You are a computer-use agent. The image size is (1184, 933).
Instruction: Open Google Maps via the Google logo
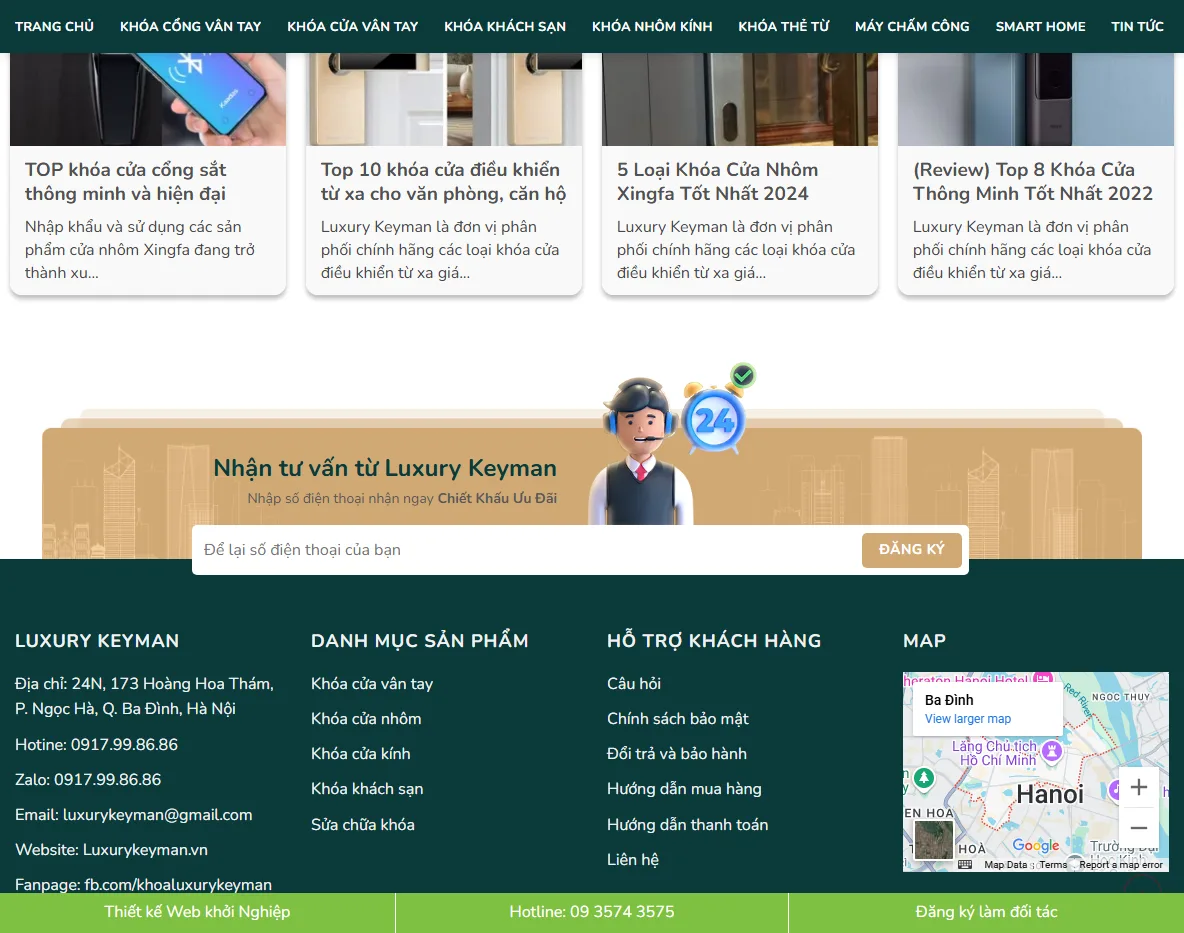pos(1036,846)
